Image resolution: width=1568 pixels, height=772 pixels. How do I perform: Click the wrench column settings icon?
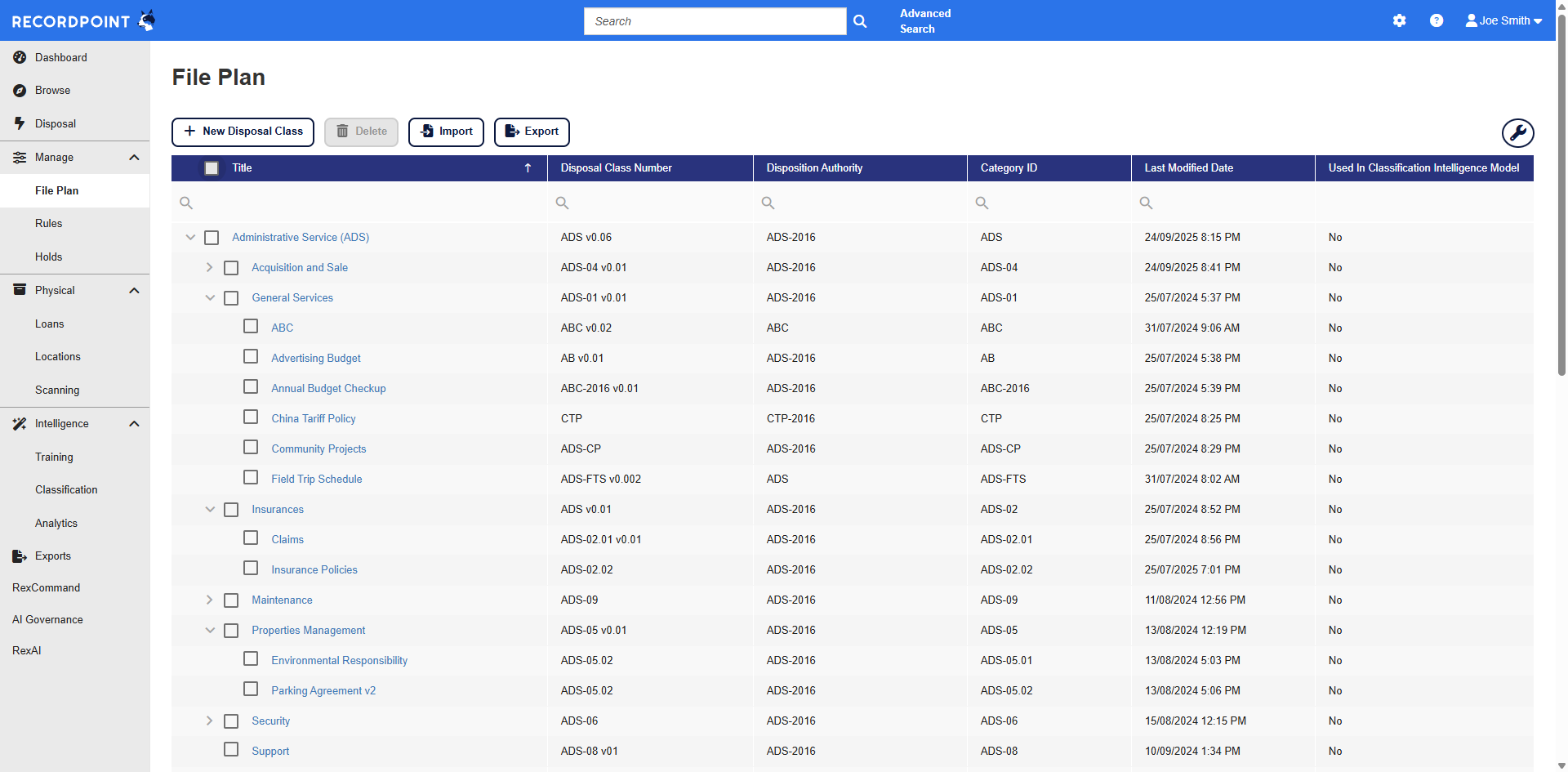[1517, 132]
